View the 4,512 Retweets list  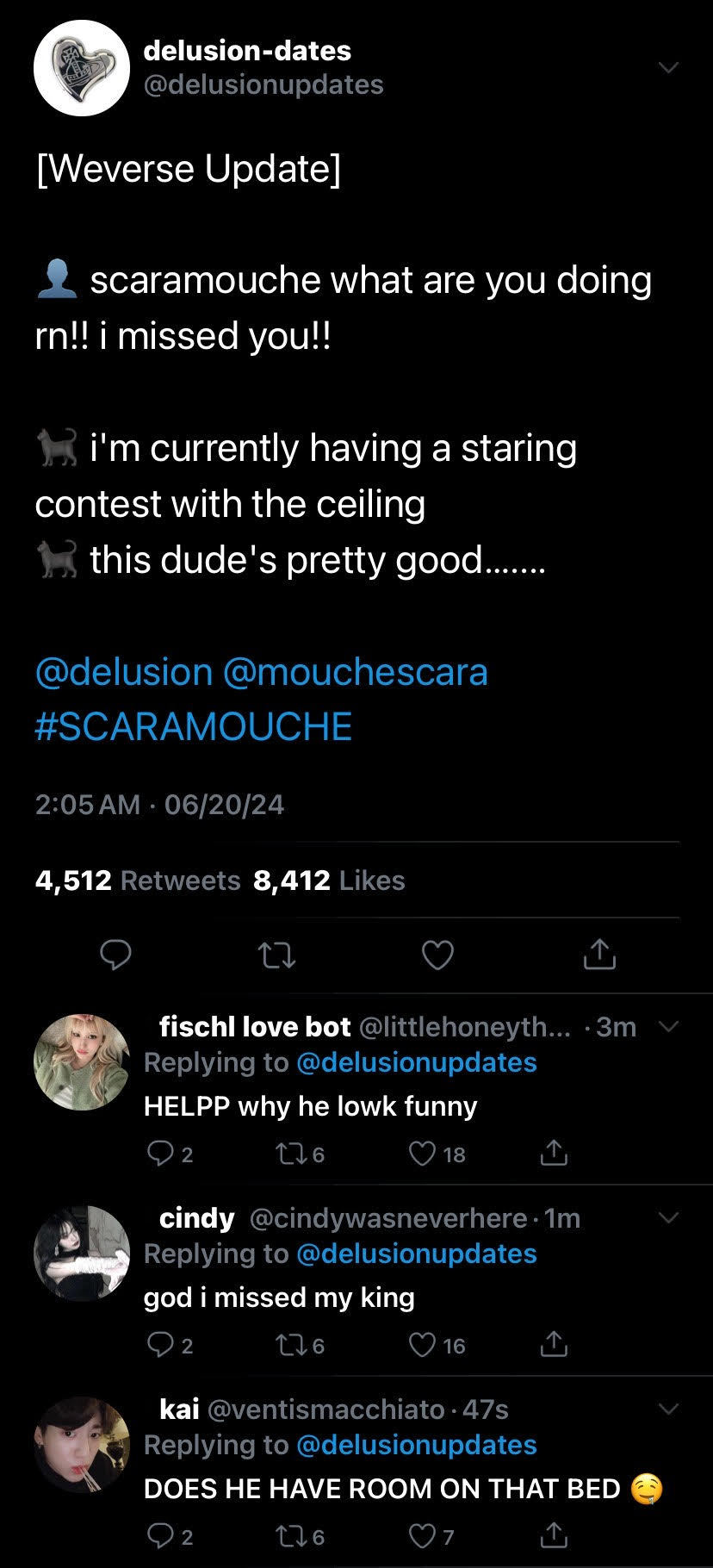[138, 880]
